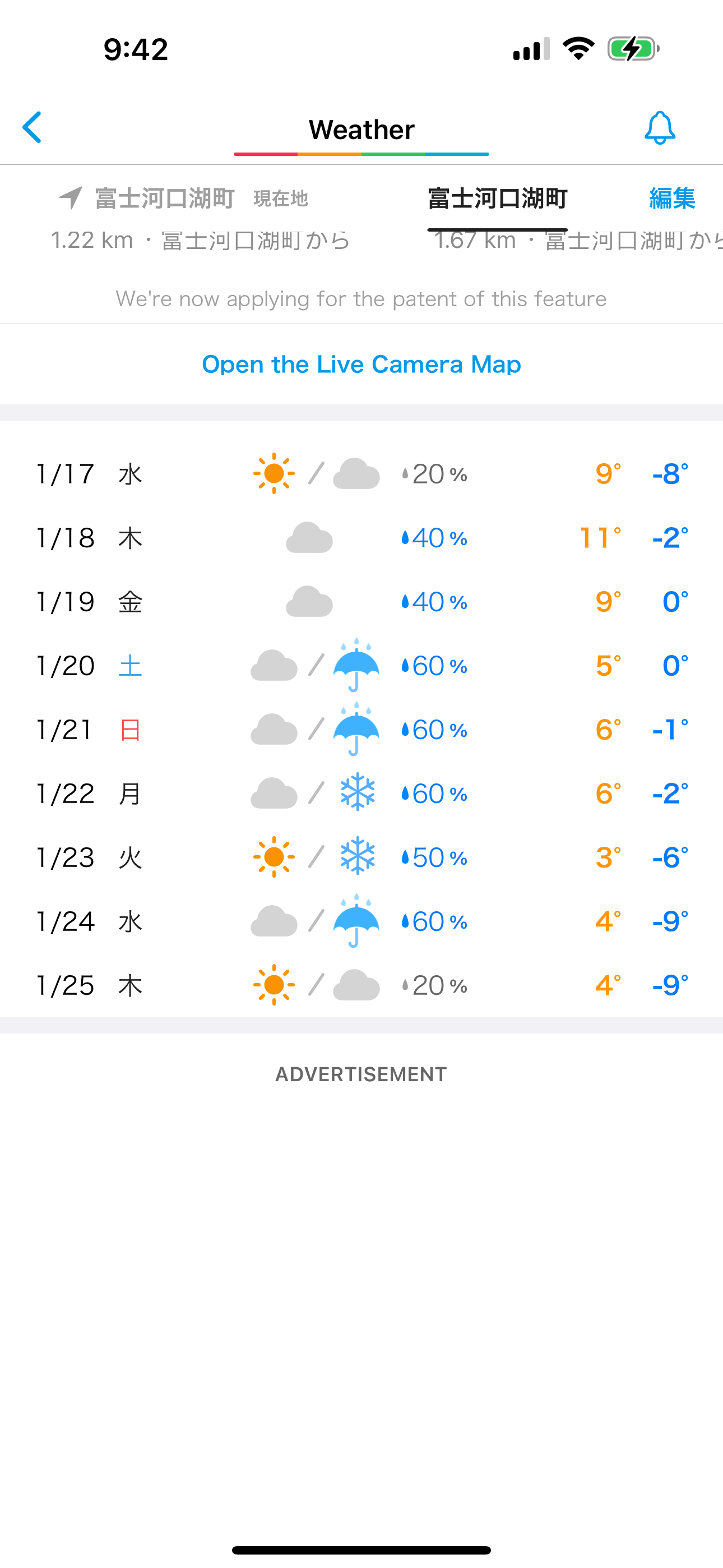This screenshot has width=723, height=1568.
Task: Tap the snowflake icon for 1/23
Action: tap(357, 856)
